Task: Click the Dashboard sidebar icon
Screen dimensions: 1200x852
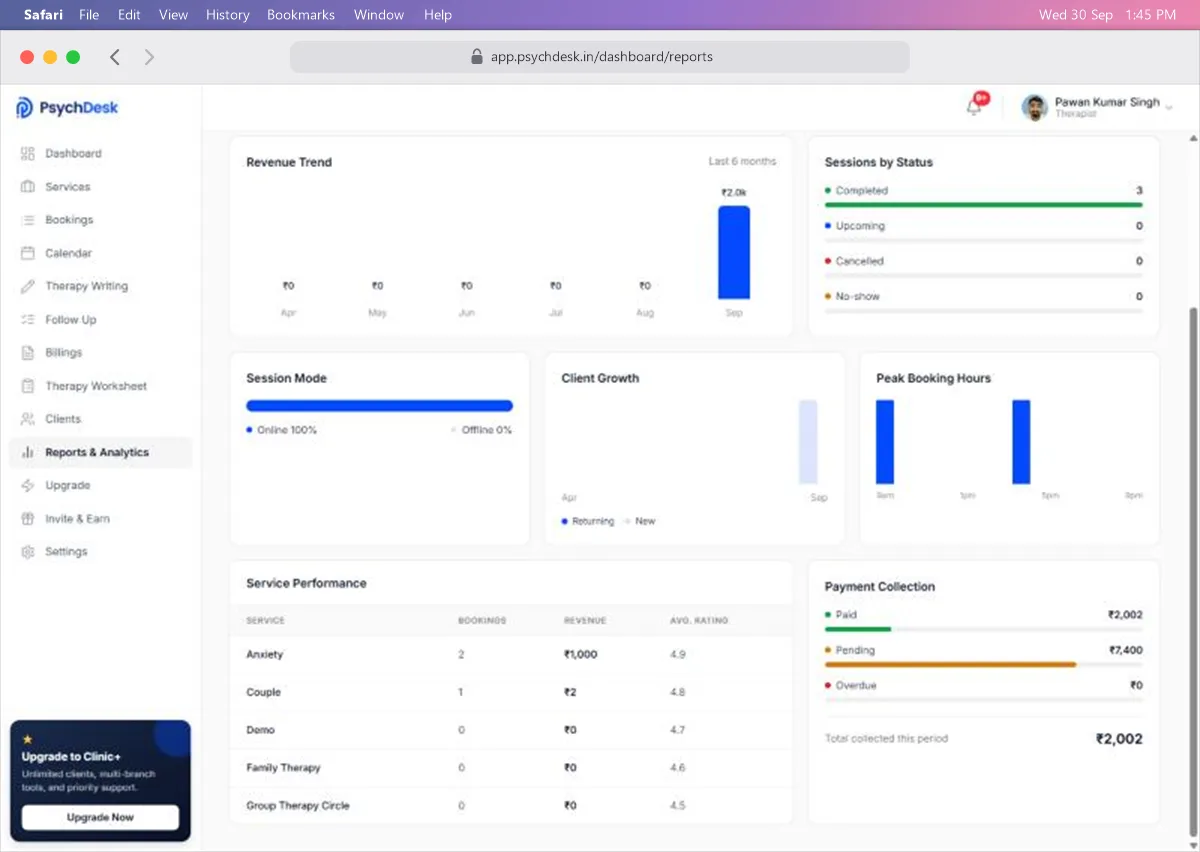Action: (x=28, y=153)
